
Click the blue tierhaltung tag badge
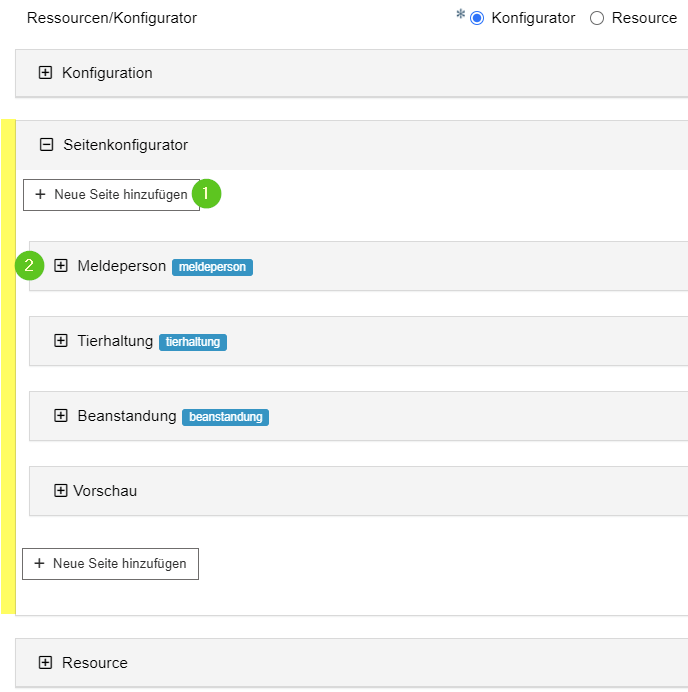(x=193, y=342)
